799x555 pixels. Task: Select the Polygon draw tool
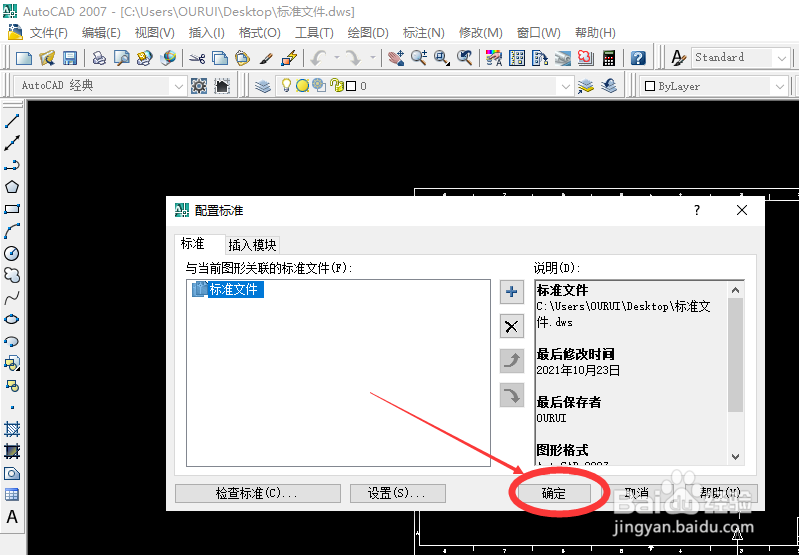[12, 187]
